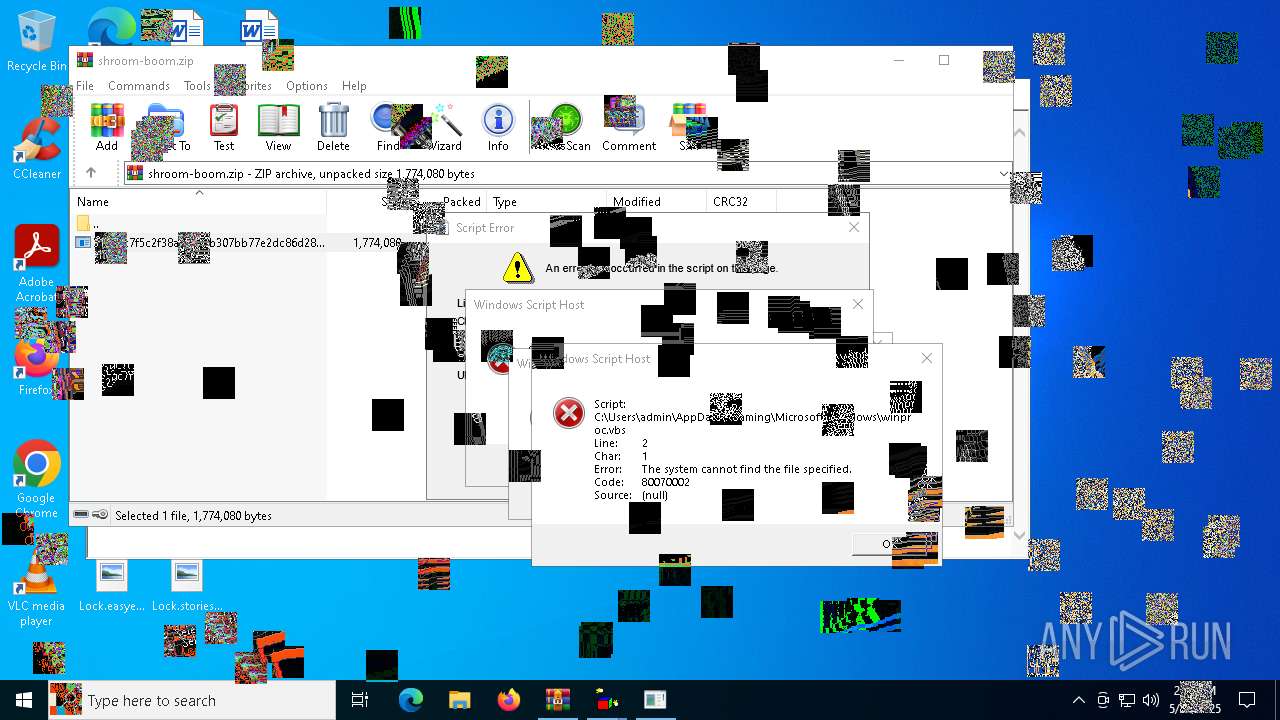Click the Find icon in WinRAR toolbar

click(388, 127)
